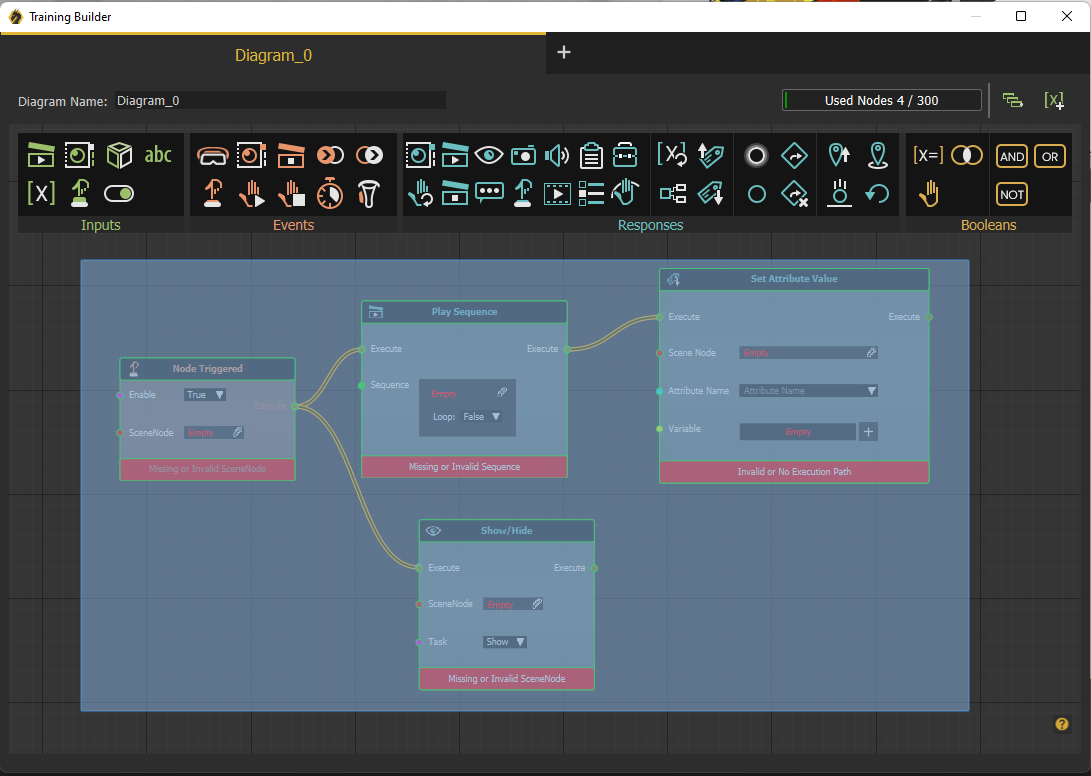The image size is (1091, 776).
Task: Click the Used Nodes 4 / 300 progress bar
Action: pyautogui.click(x=882, y=100)
